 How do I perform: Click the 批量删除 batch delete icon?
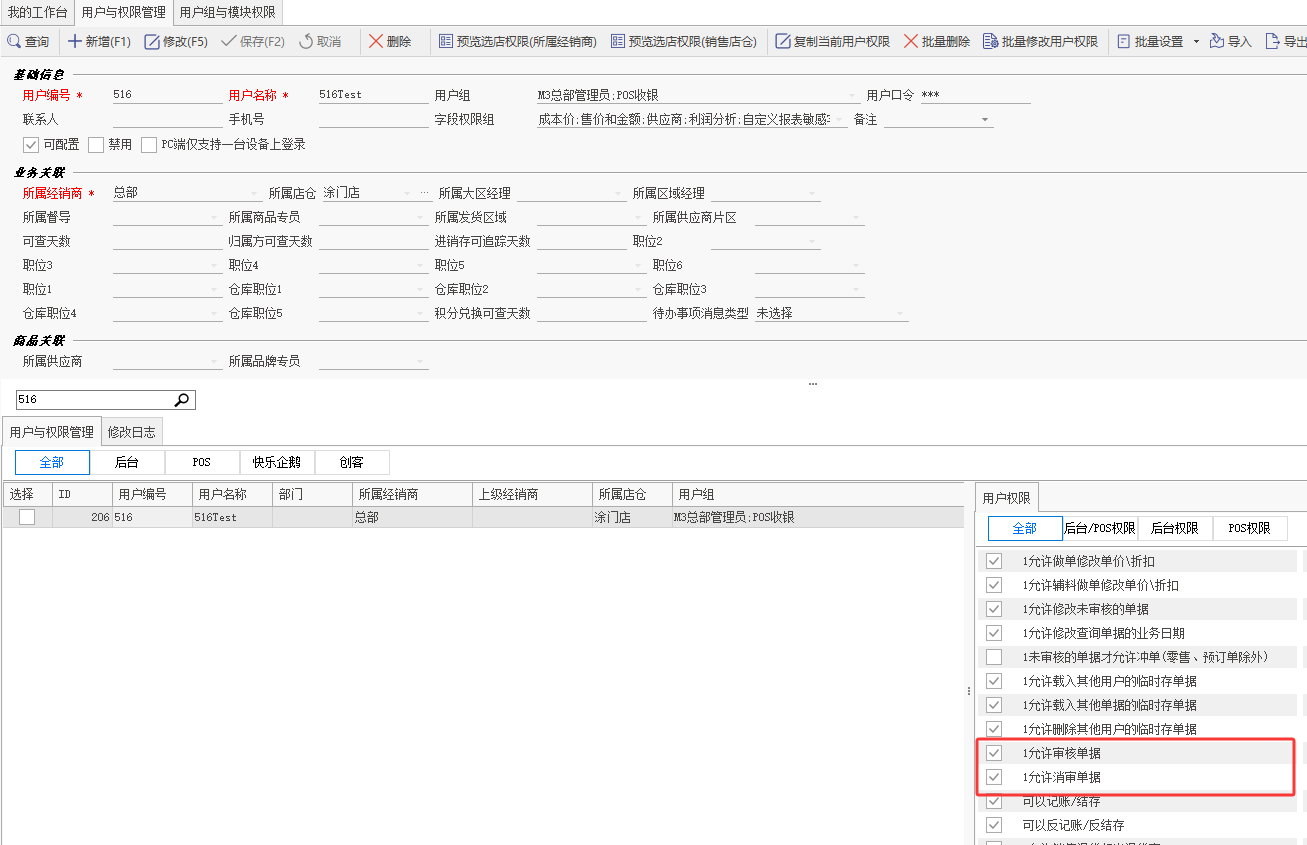click(x=910, y=42)
